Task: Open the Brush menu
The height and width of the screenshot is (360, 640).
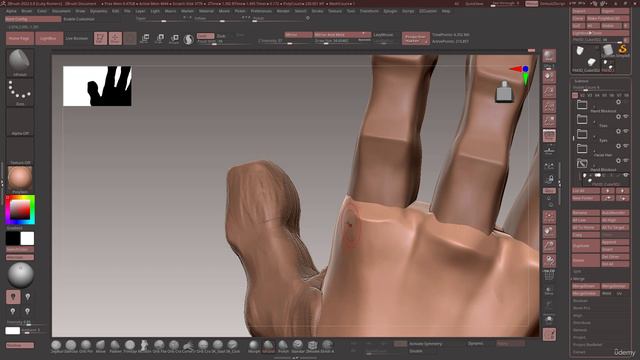Action: [27, 11]
